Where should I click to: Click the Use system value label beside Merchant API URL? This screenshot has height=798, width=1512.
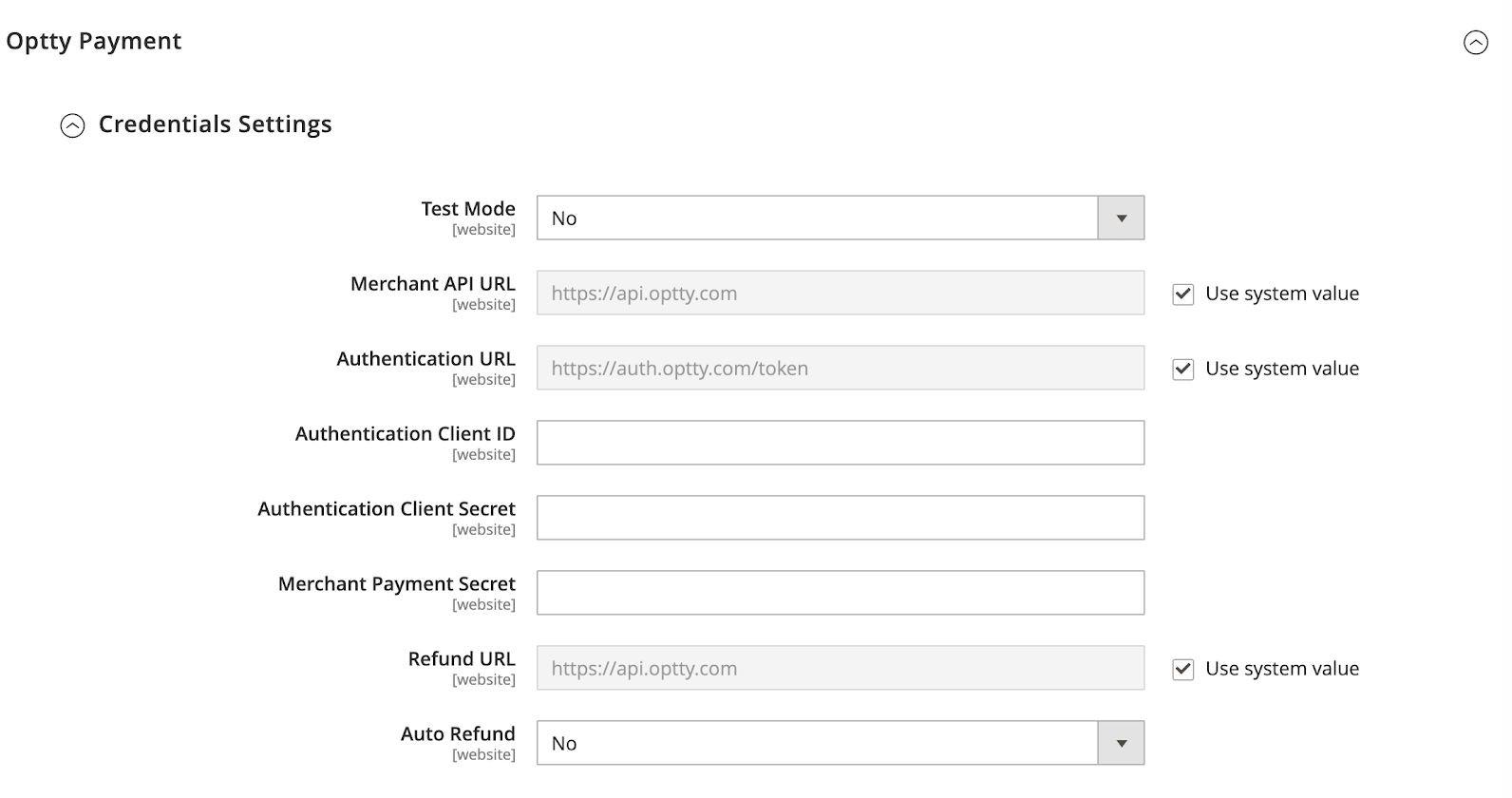click(x=1281, y=294)
